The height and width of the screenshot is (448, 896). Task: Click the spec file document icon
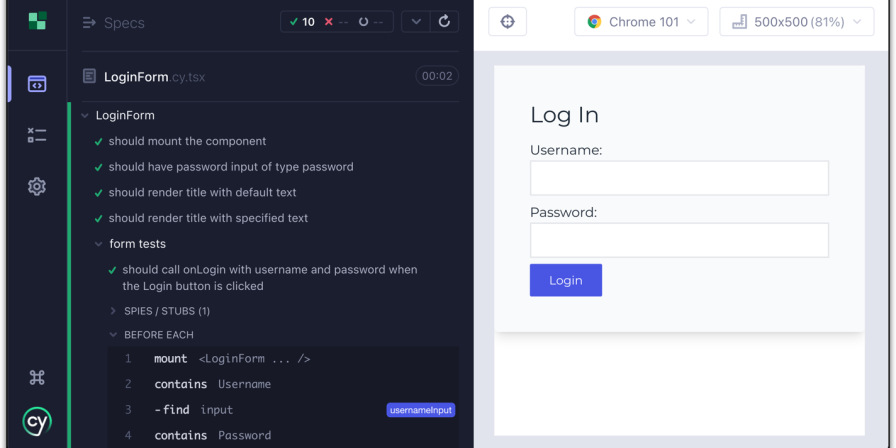[x=89, y=76]
